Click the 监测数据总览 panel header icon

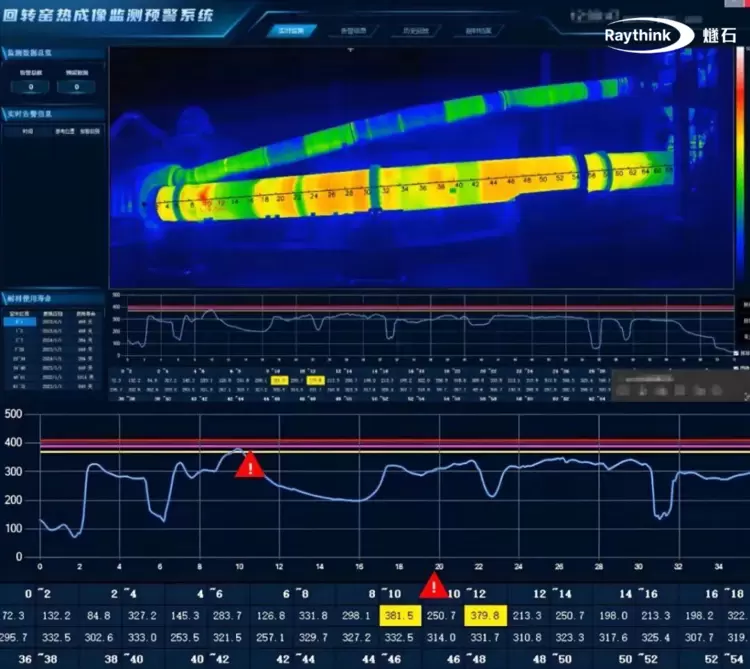pos(5,53)
